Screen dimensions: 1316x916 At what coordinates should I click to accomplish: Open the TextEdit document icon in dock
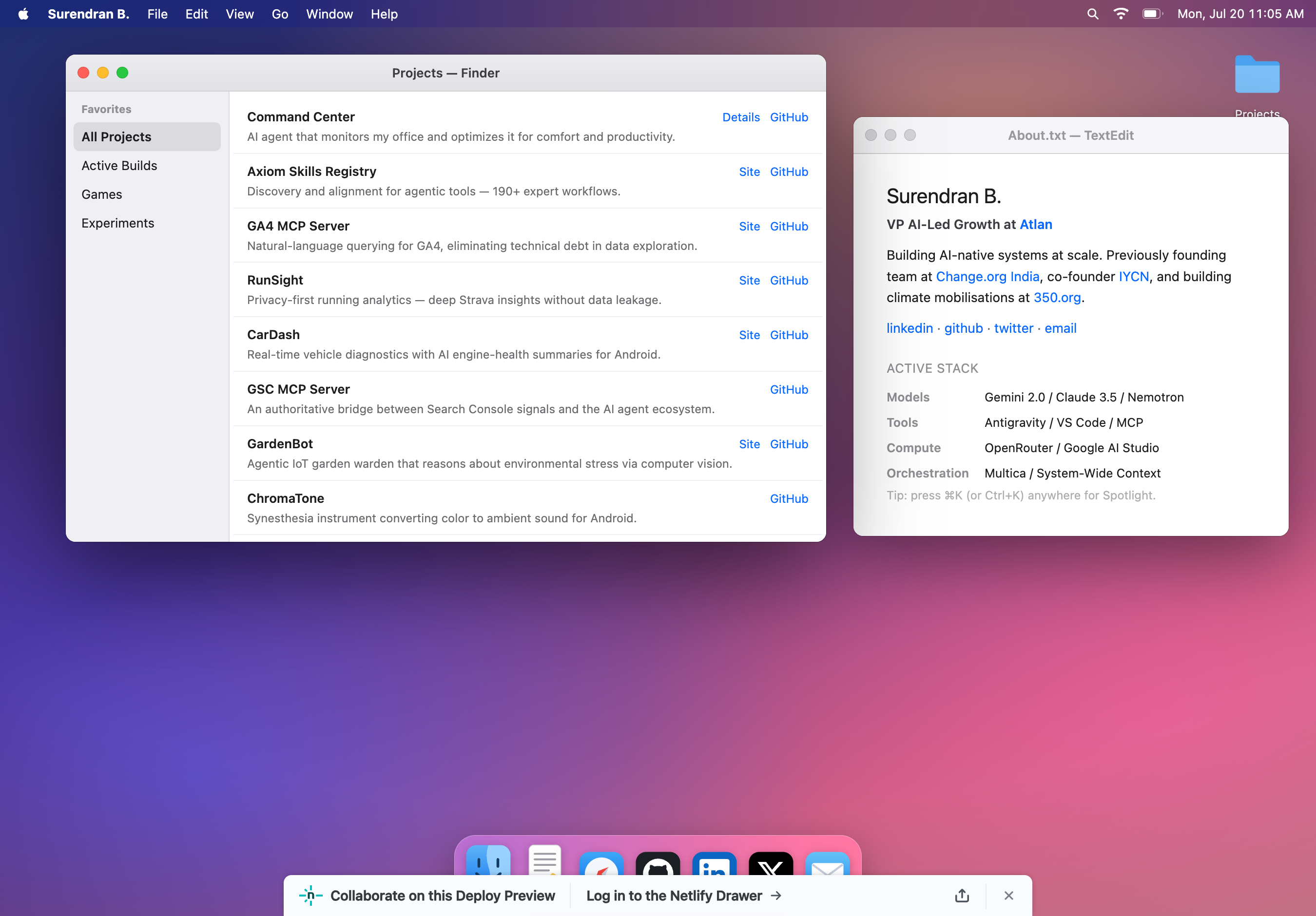544,860
